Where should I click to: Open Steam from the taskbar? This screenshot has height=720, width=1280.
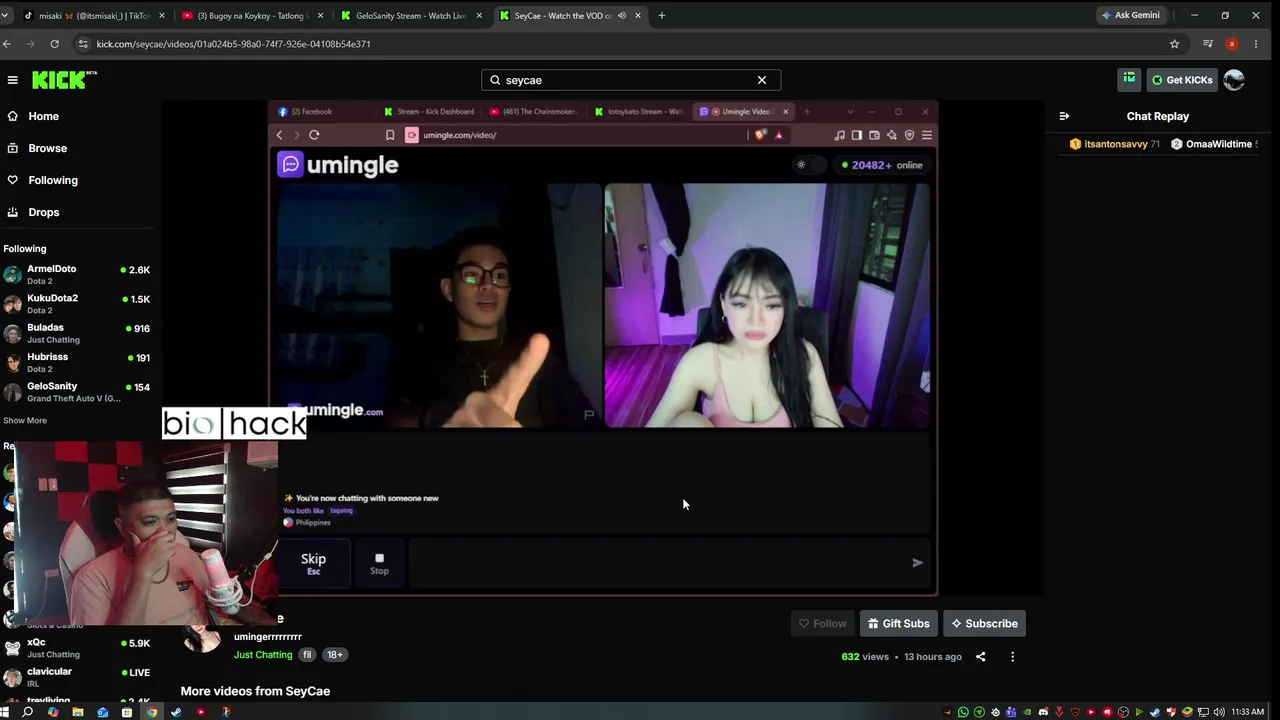[x=176, y=712]
